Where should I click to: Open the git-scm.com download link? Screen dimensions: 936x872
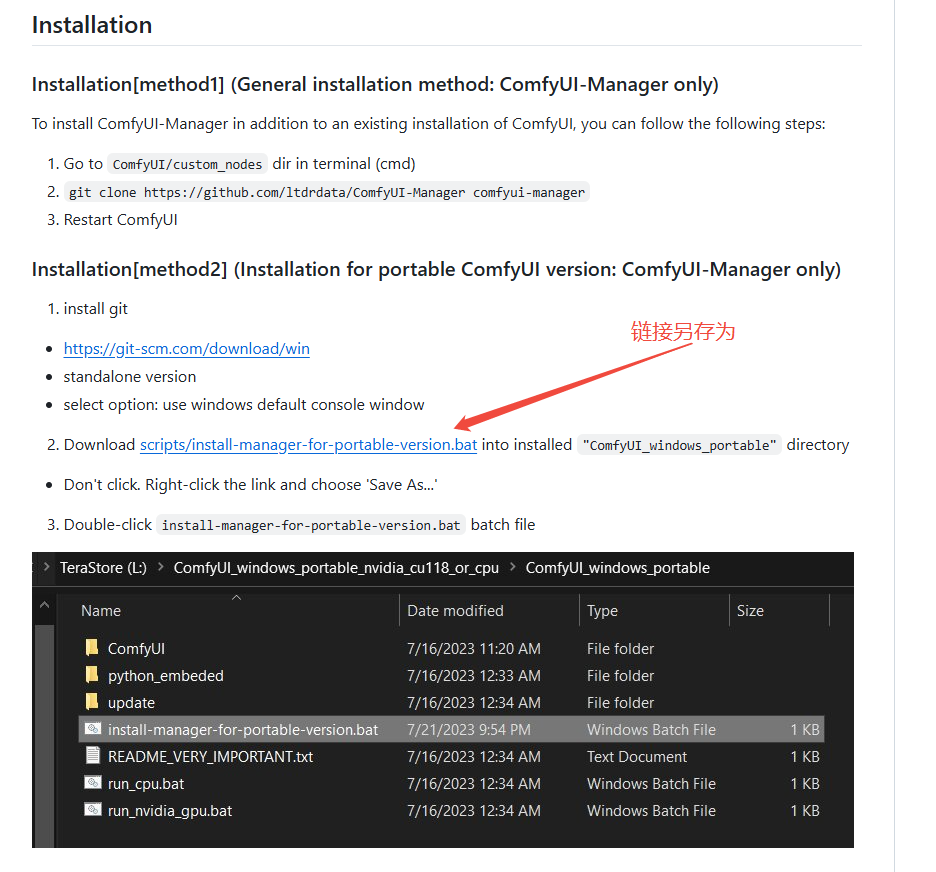186,349
